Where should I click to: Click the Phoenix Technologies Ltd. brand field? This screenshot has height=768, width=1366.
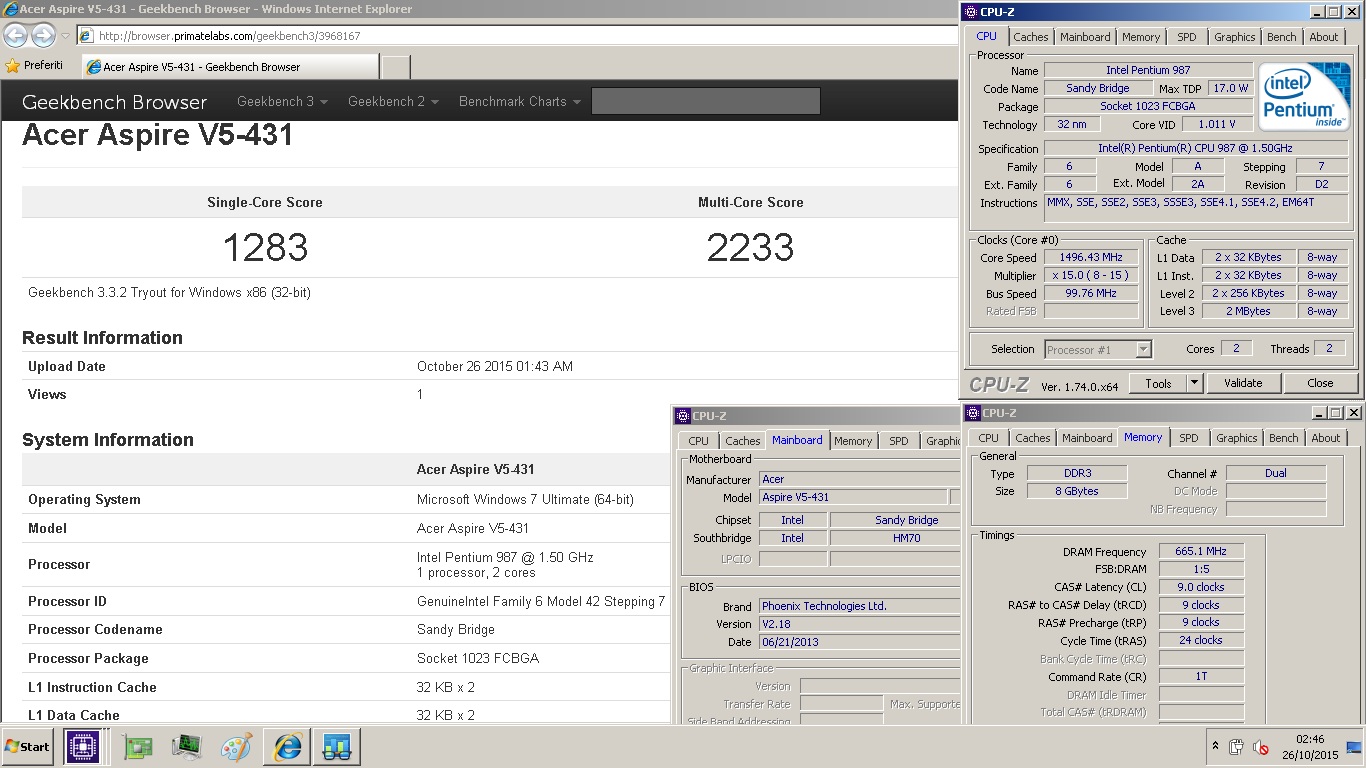coord(860,606)
